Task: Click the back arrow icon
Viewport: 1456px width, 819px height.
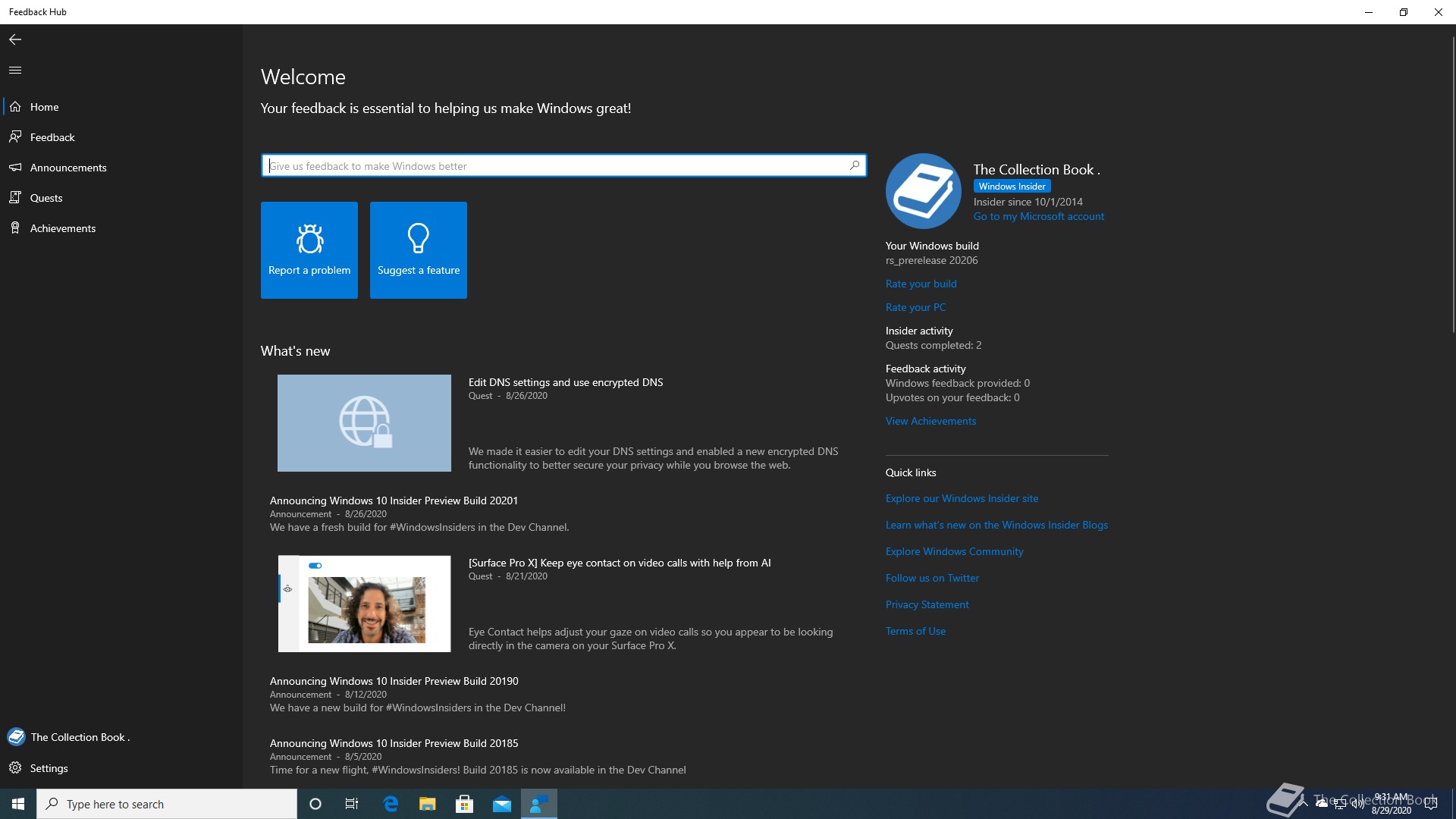Action: [15, 39]
